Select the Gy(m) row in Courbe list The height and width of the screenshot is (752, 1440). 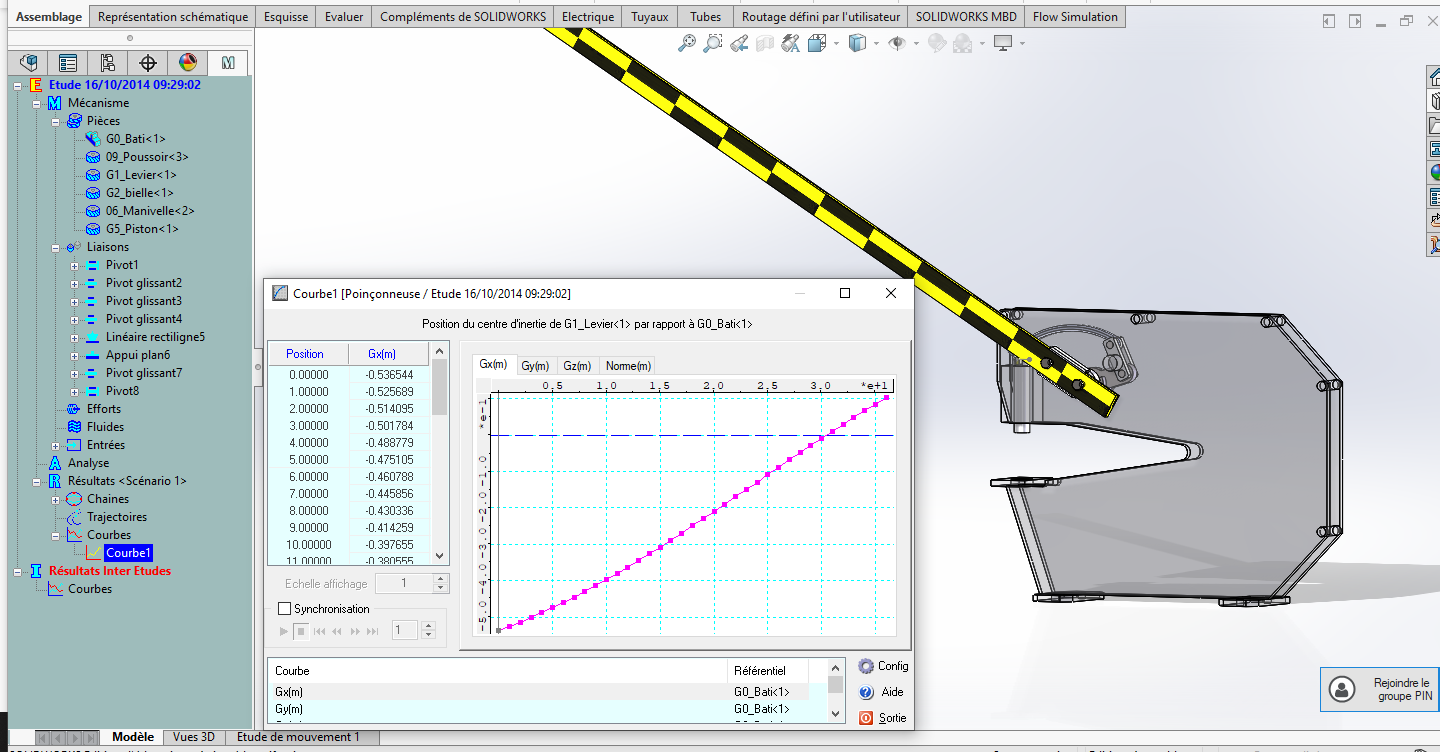tap(540, 709)
